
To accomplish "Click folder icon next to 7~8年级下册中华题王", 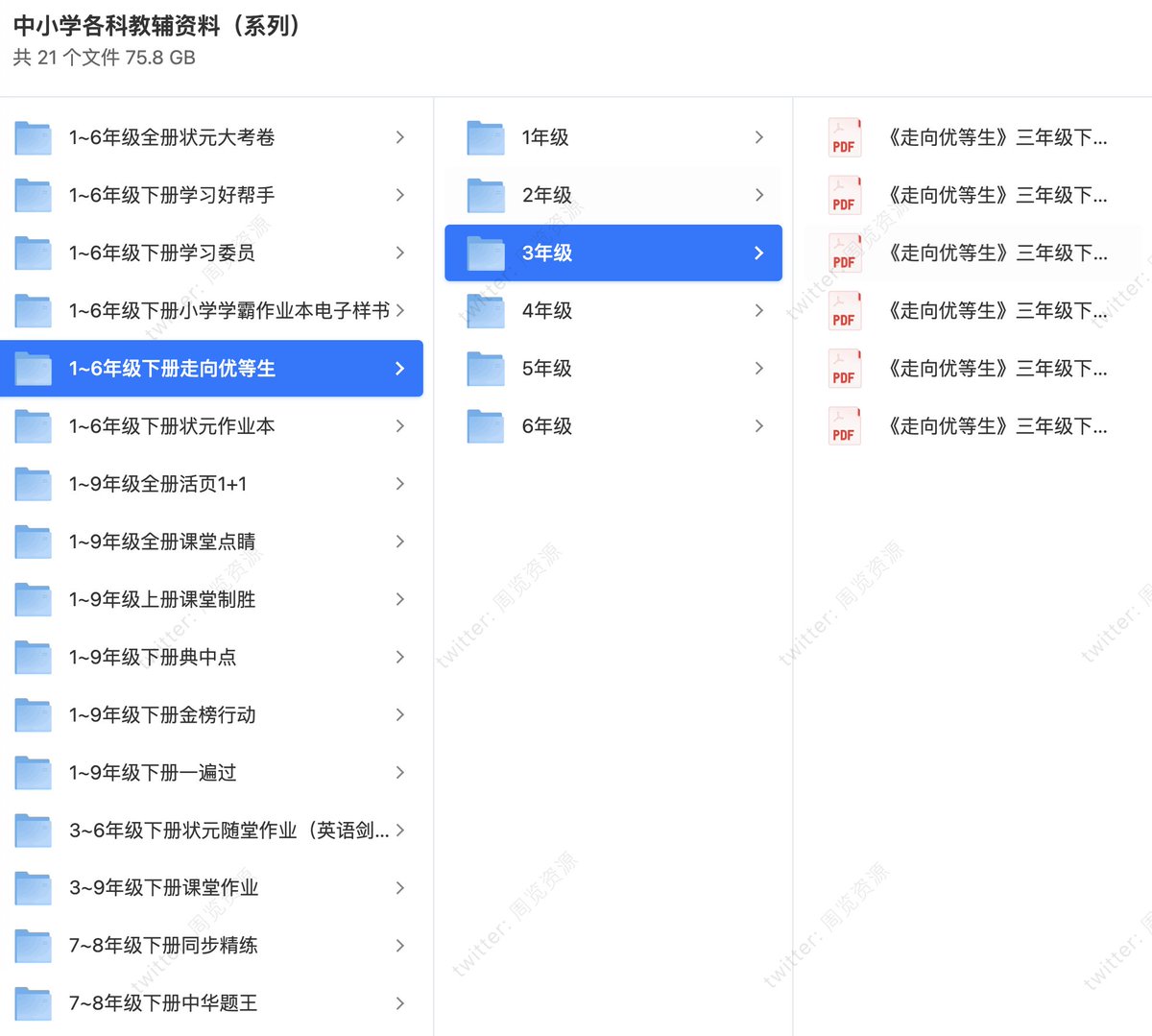I will [x=33, y=1003].
